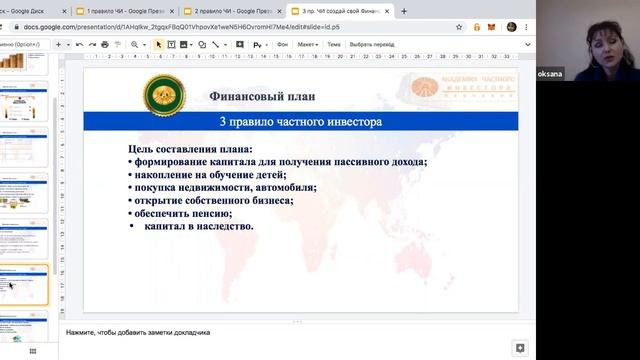Select the bar chart slide thumbnail
This screenshot has height=360, width=640.
pos(24,63)
